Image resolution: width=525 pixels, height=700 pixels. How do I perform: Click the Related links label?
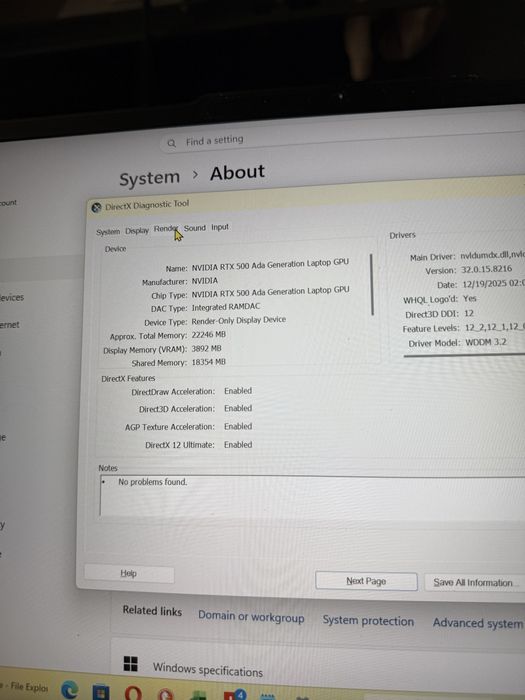[x=152, y=611]
